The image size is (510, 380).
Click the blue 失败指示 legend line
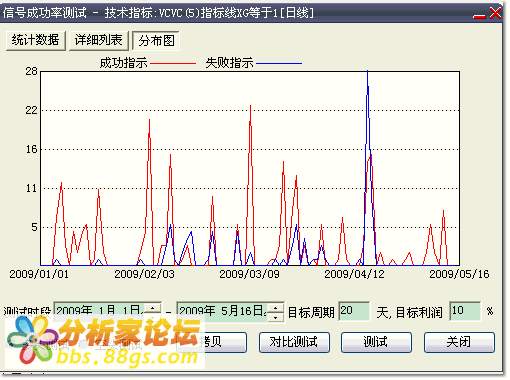[279, 63]
